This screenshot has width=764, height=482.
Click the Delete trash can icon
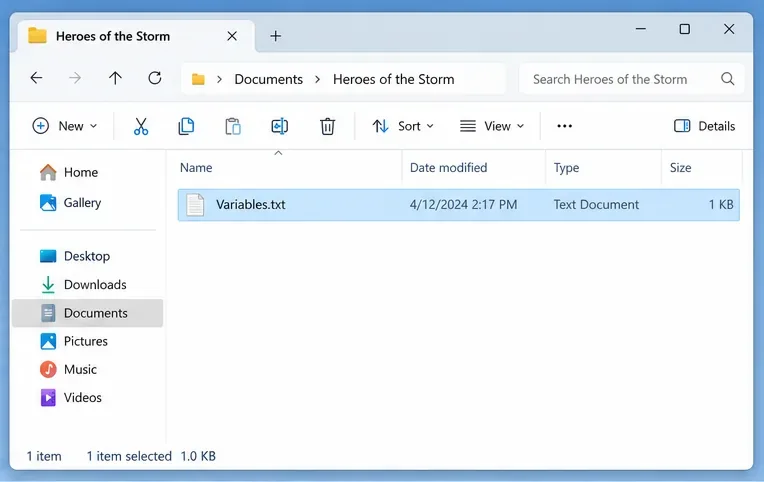pos(327,126)
